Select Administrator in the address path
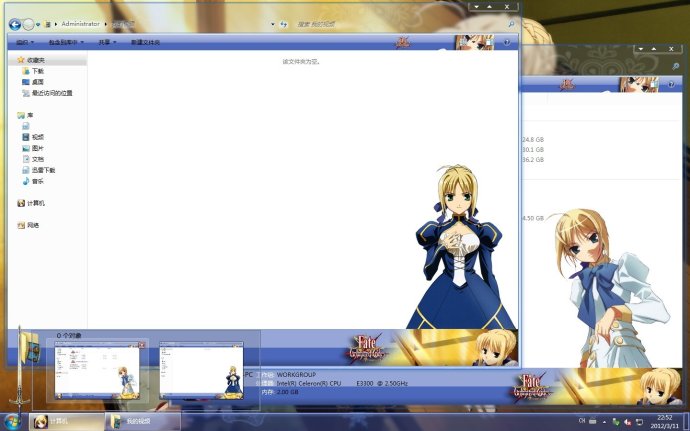Screen dimensions: 690x431 [x=81, y=24]
